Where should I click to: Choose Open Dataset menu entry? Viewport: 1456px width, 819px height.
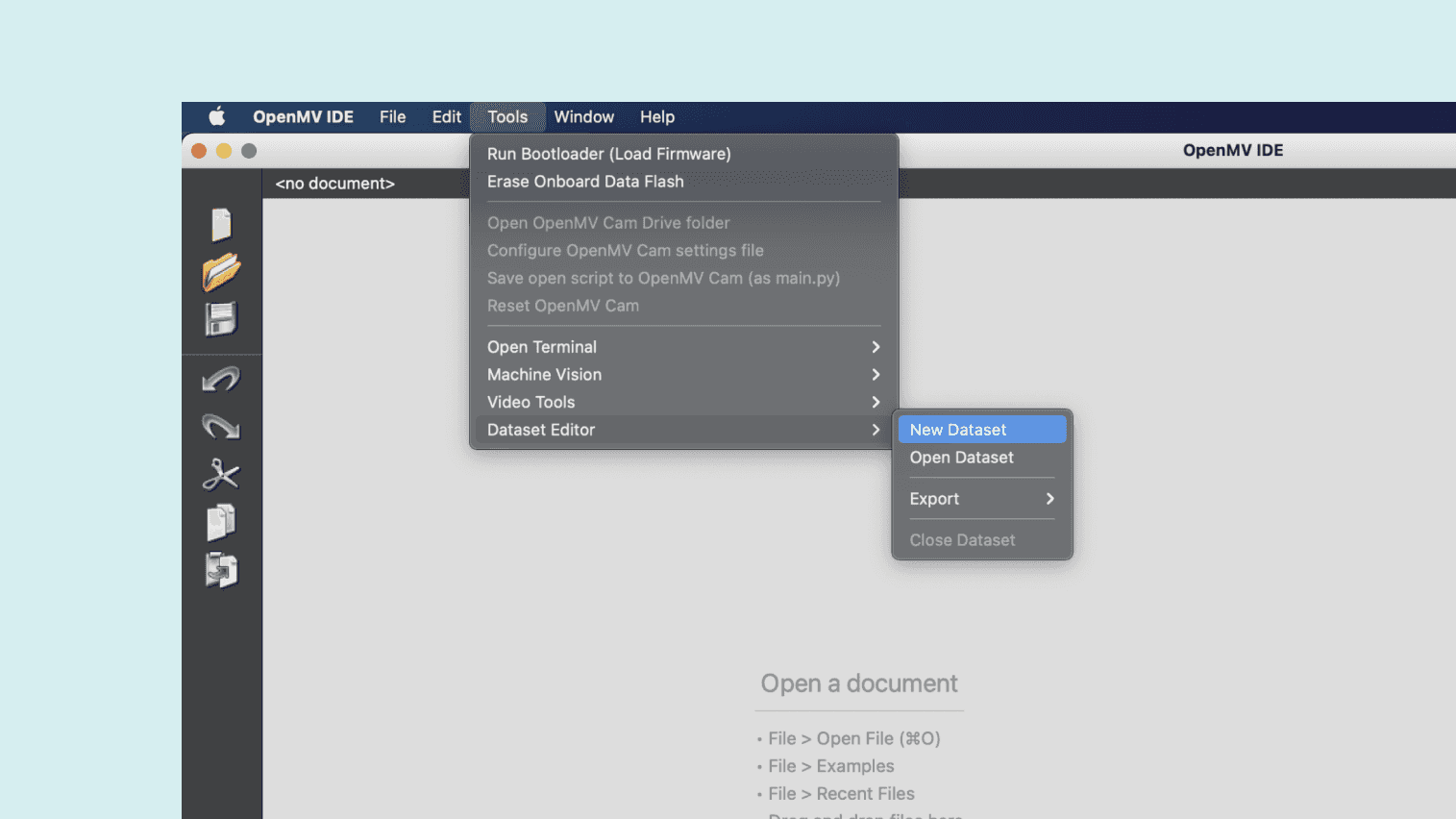click(962, 458)
